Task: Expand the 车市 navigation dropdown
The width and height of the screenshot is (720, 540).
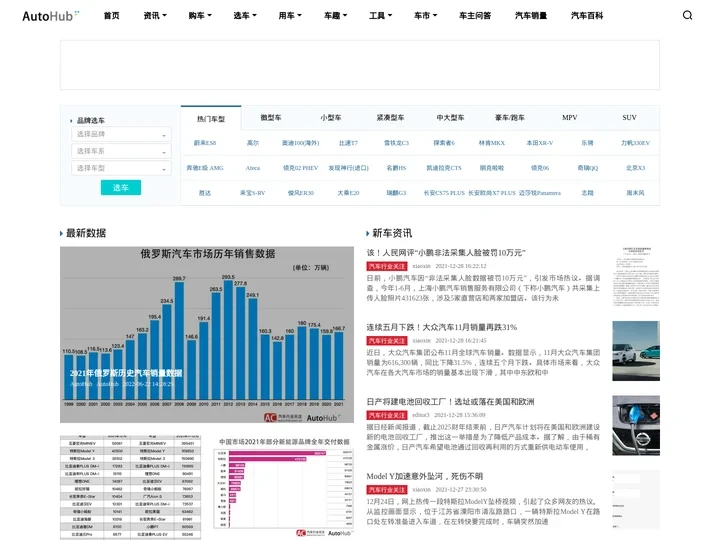Action: [425, 16]
